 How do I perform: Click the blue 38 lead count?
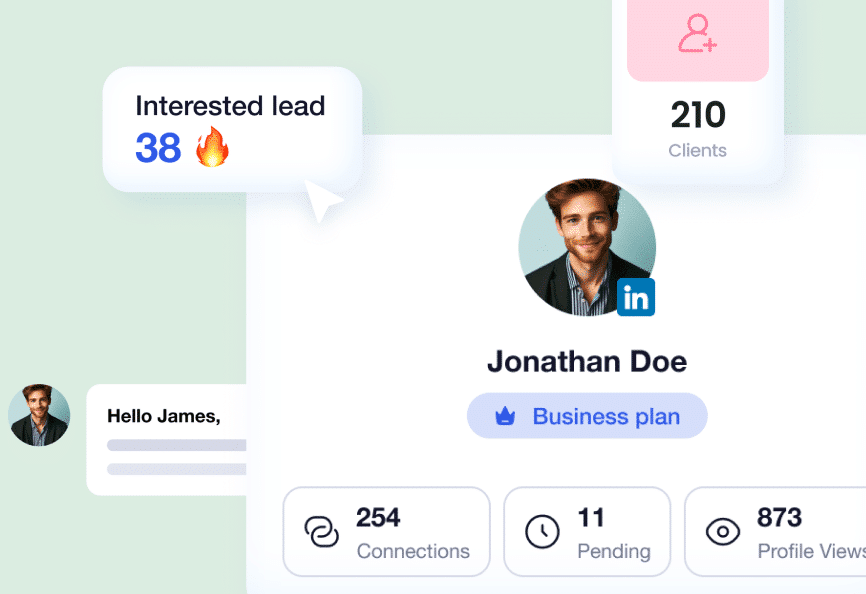[x=159, y=148]
